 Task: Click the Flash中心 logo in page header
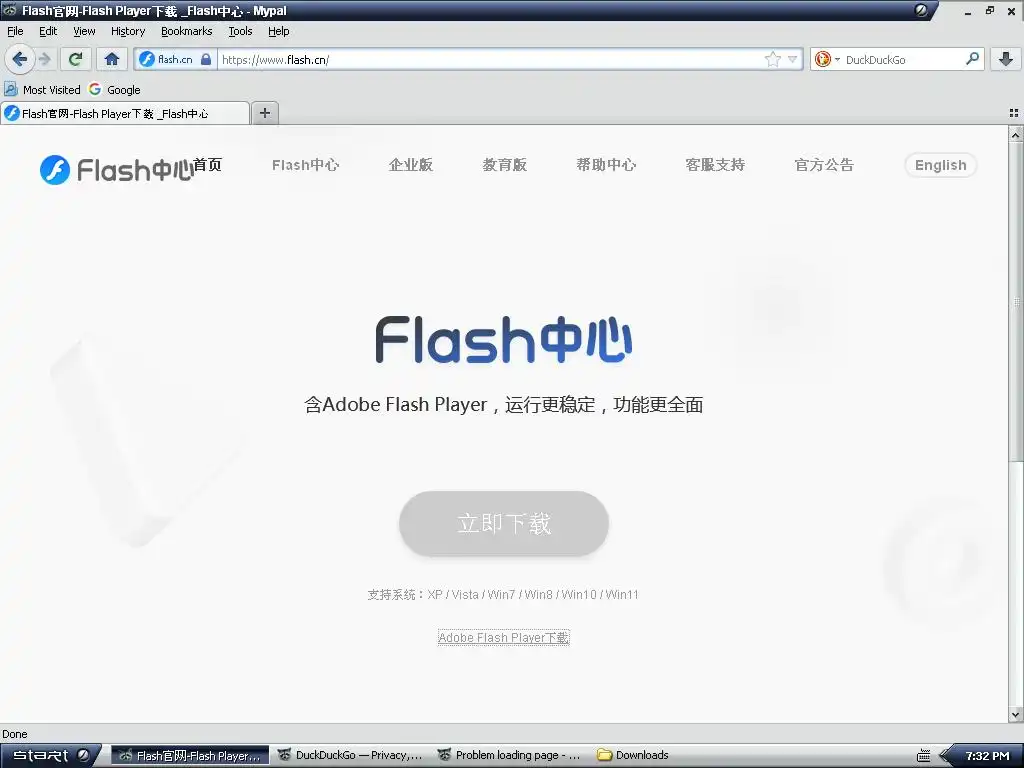(116, 170)
